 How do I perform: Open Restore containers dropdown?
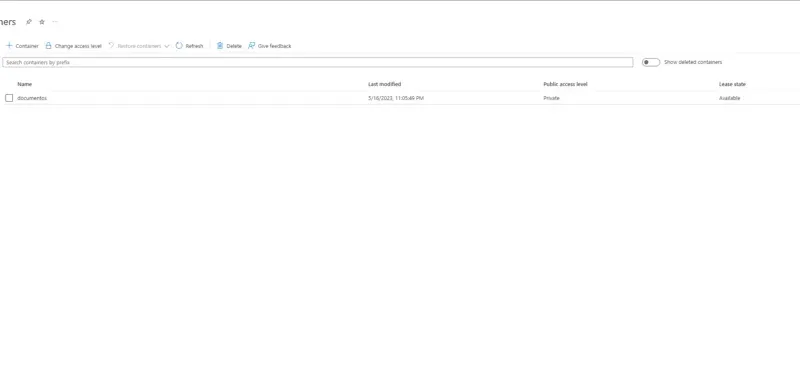139,46
